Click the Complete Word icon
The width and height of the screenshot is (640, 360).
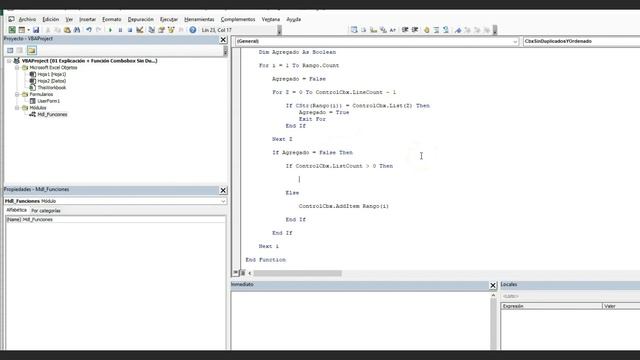click(x=393, y=30)
